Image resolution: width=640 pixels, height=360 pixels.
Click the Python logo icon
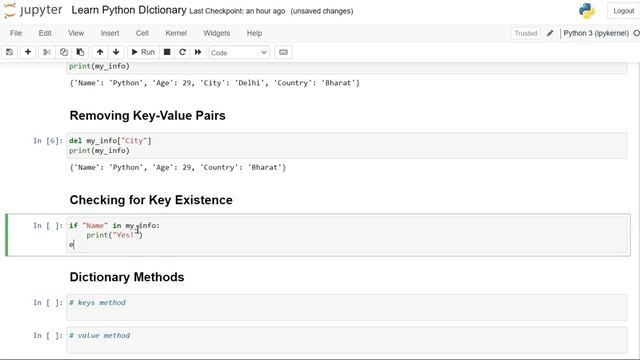[x=587, y=11]
